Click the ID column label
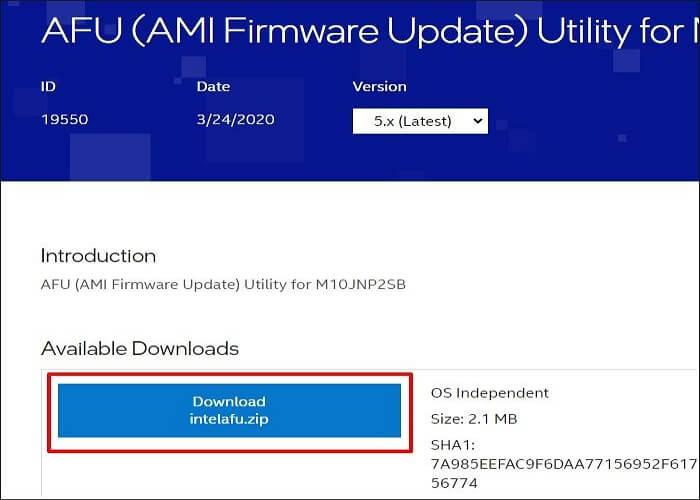The image size is (700, 500). click(x=48, y=87)
